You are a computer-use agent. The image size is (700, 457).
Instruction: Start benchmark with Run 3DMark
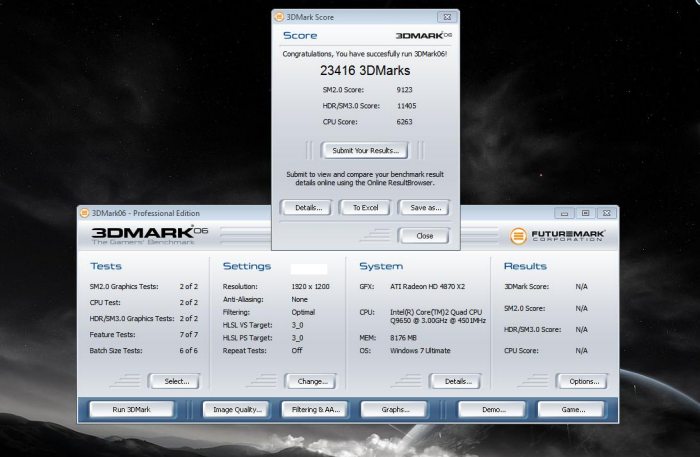pos(131,409)
